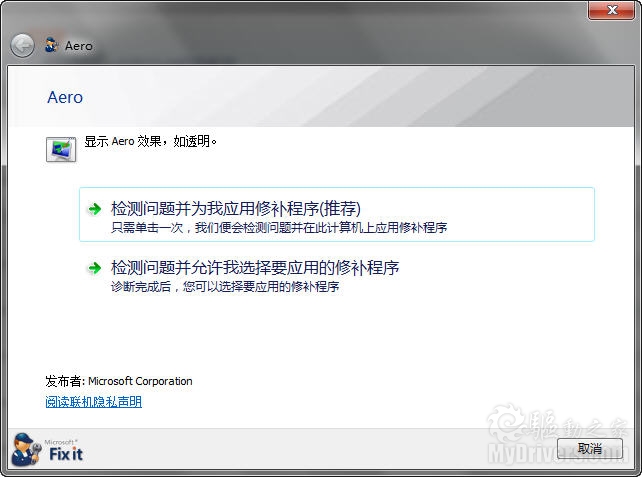Click the 取消 button
Screen dimensions: 642x477
coord(590,449)
